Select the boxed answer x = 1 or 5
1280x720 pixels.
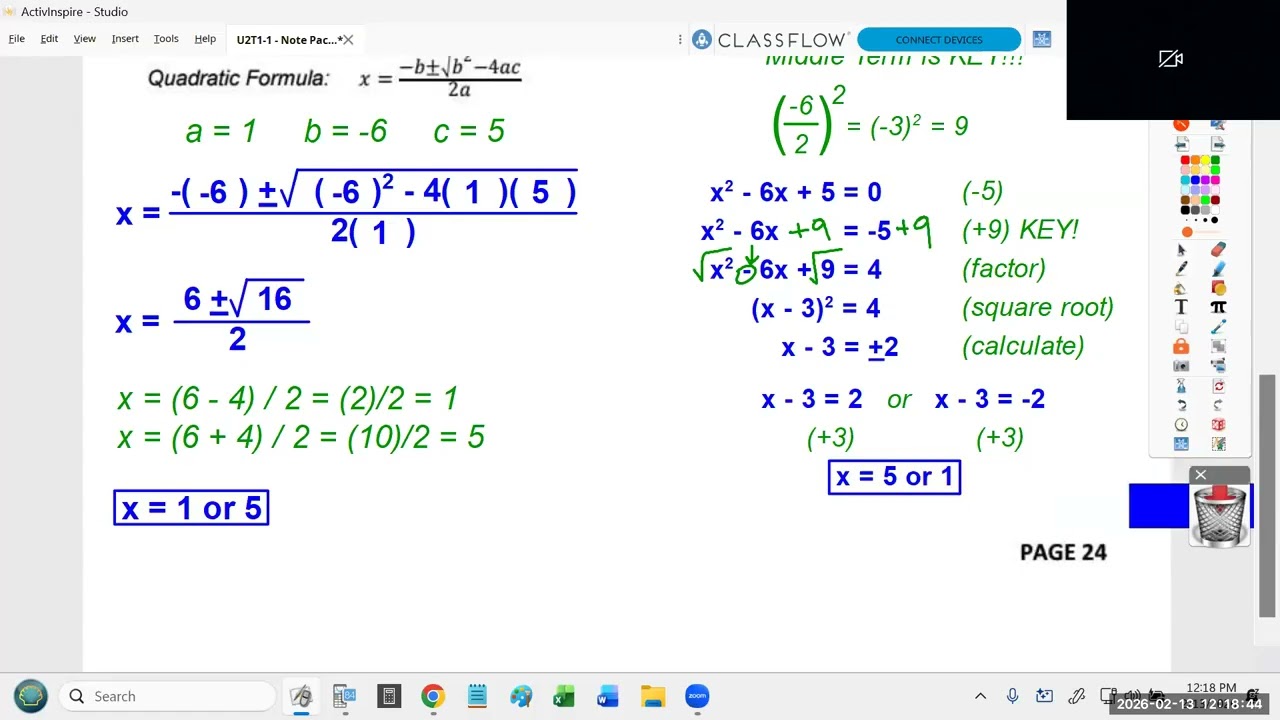click(191, 508)
